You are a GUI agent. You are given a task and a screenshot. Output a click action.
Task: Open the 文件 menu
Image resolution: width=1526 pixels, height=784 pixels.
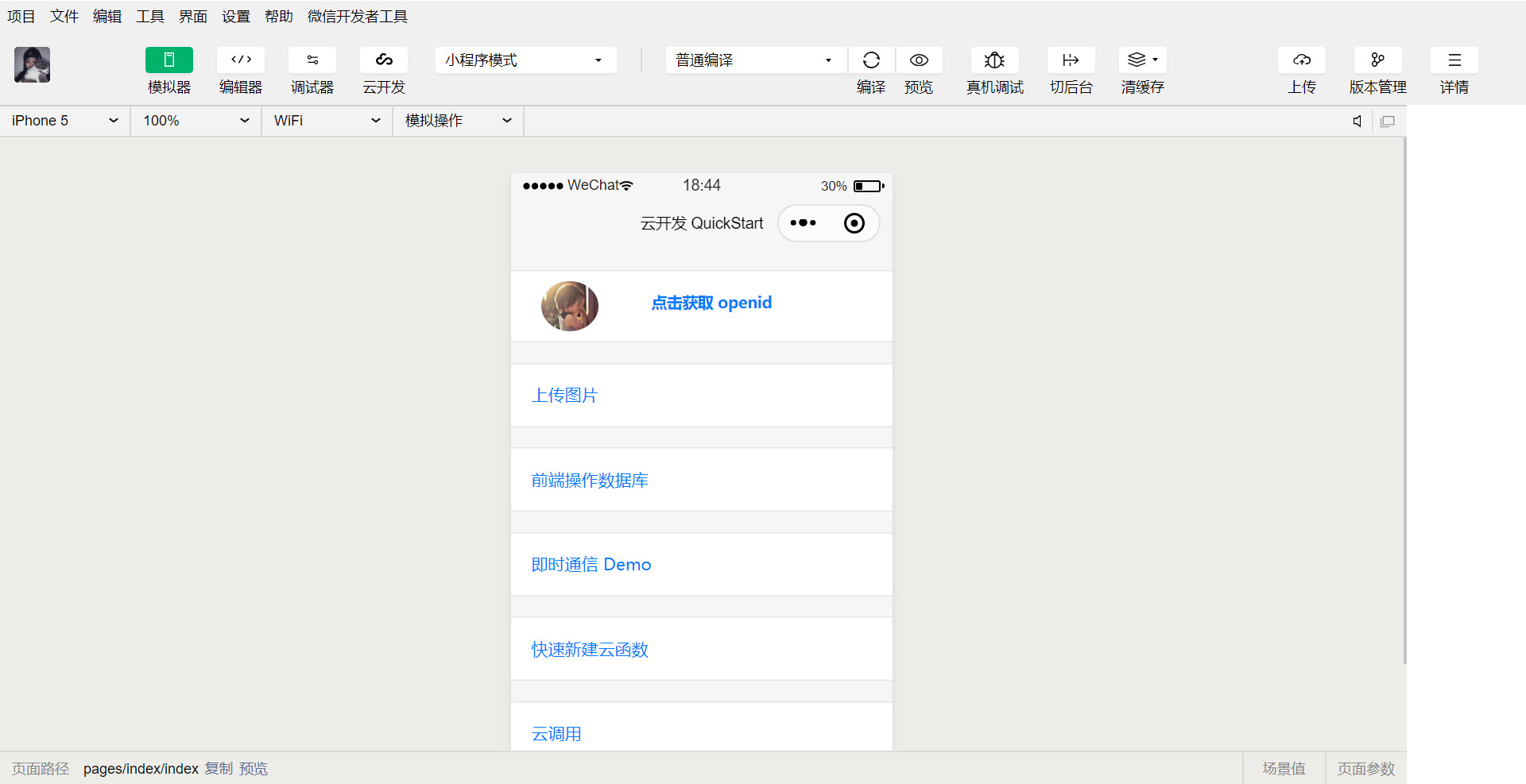64,16
